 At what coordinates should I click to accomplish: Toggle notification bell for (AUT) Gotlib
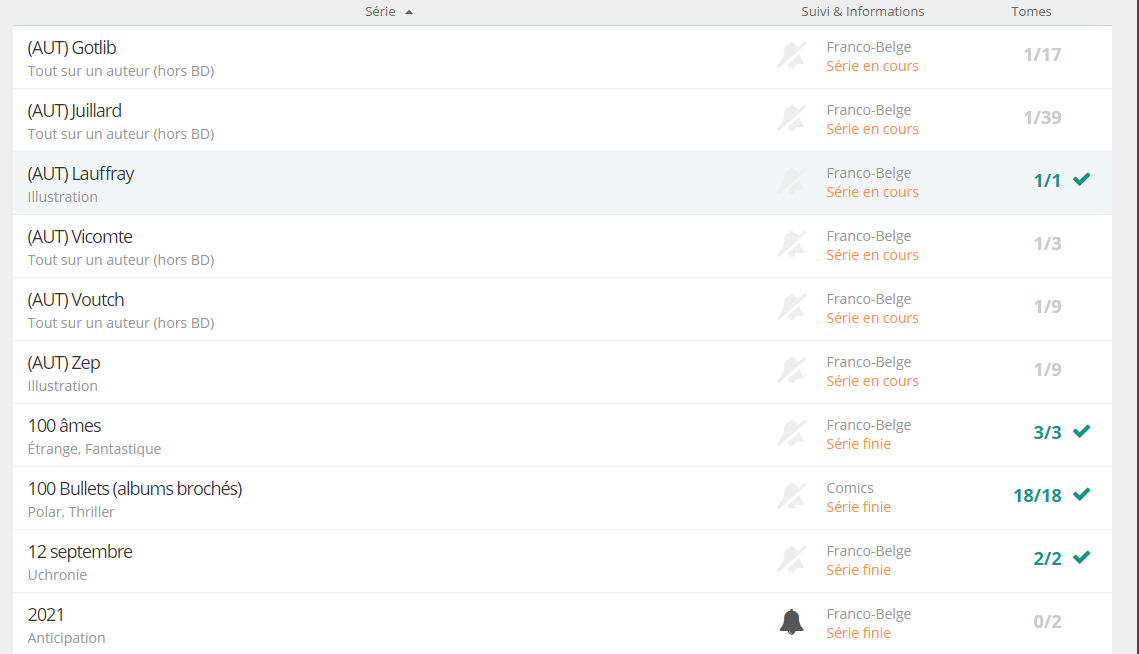[791, 56]
